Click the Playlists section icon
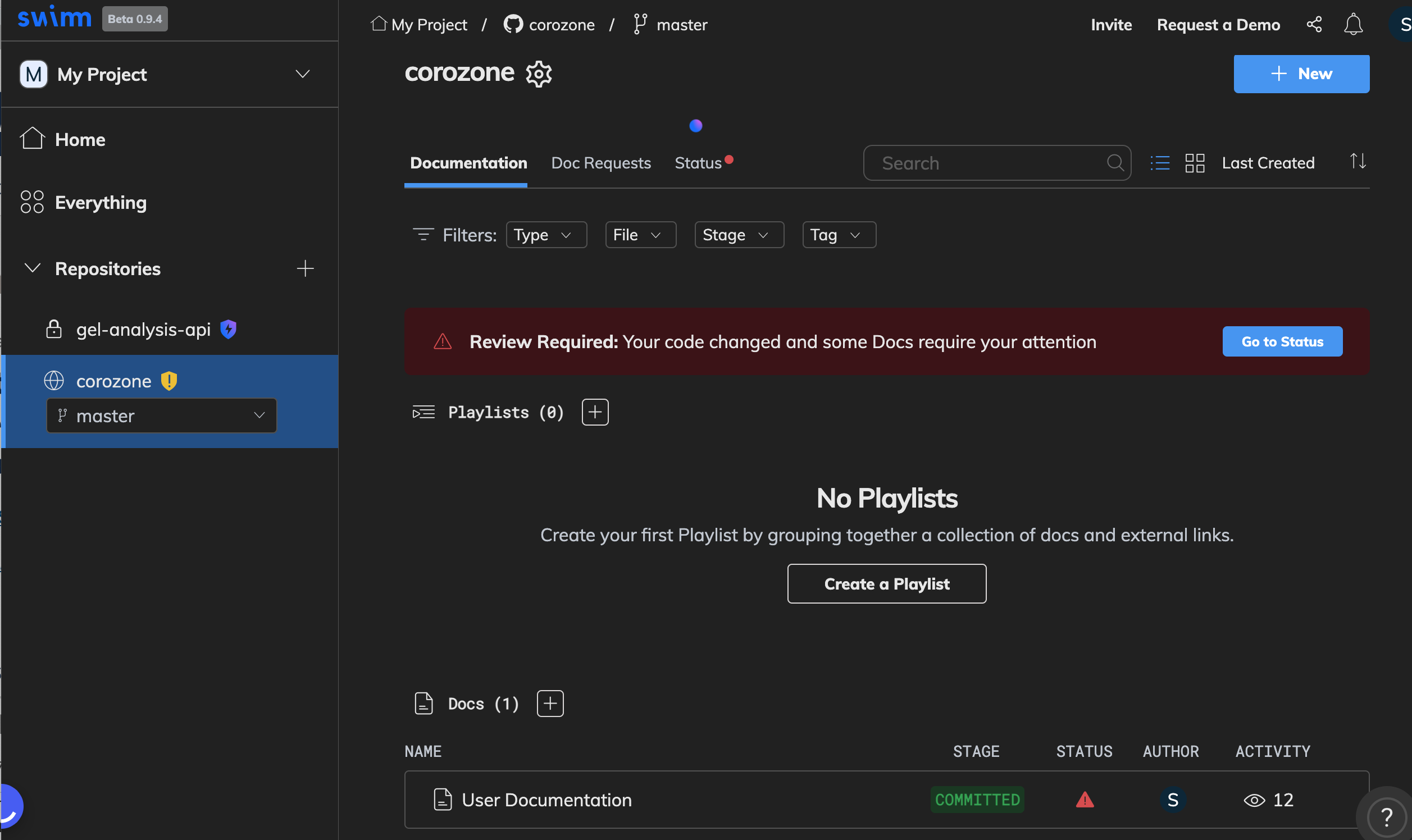 423,412
